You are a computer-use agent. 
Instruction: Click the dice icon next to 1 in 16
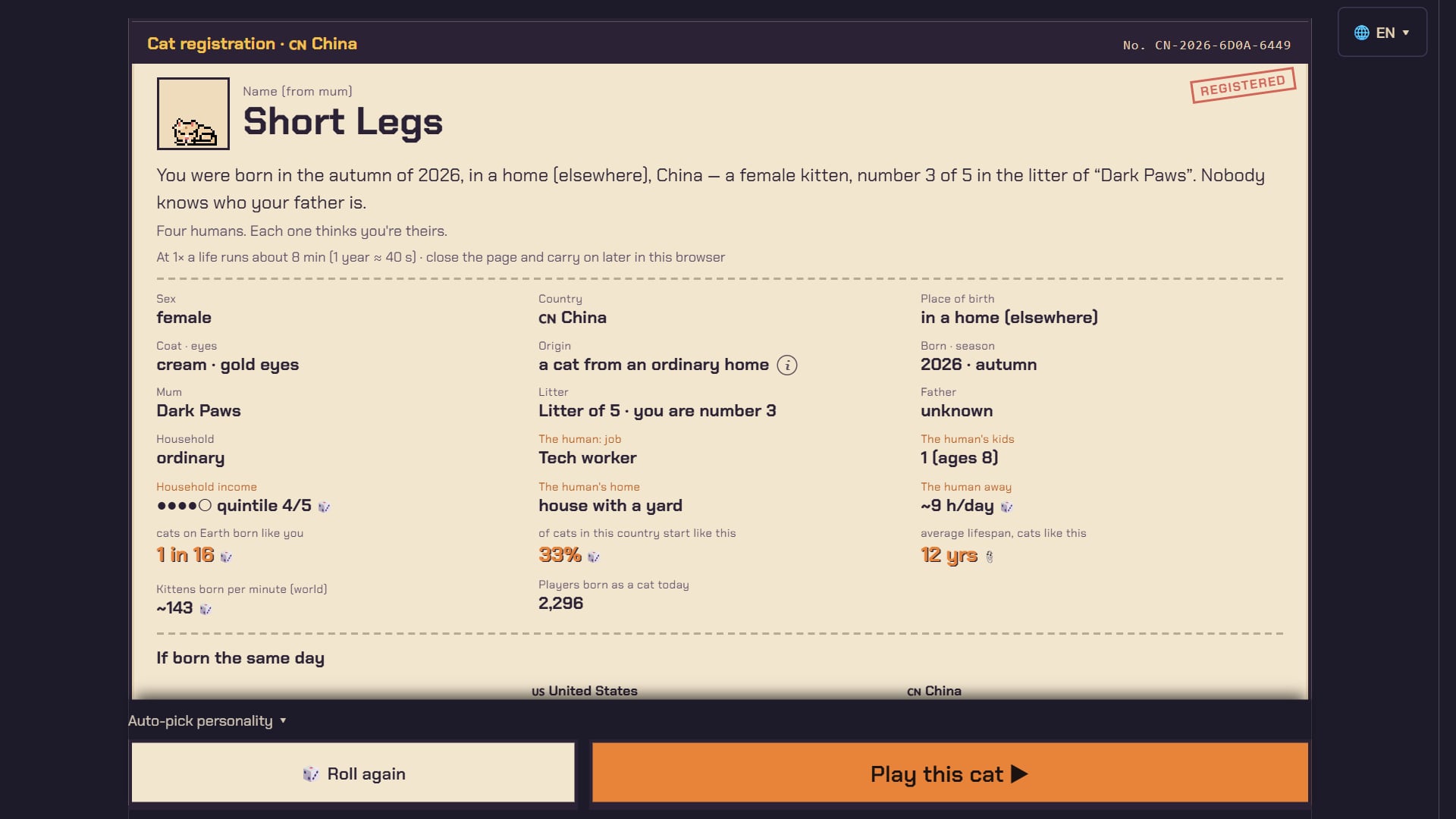pyautogui.click(x=226, y=557)
